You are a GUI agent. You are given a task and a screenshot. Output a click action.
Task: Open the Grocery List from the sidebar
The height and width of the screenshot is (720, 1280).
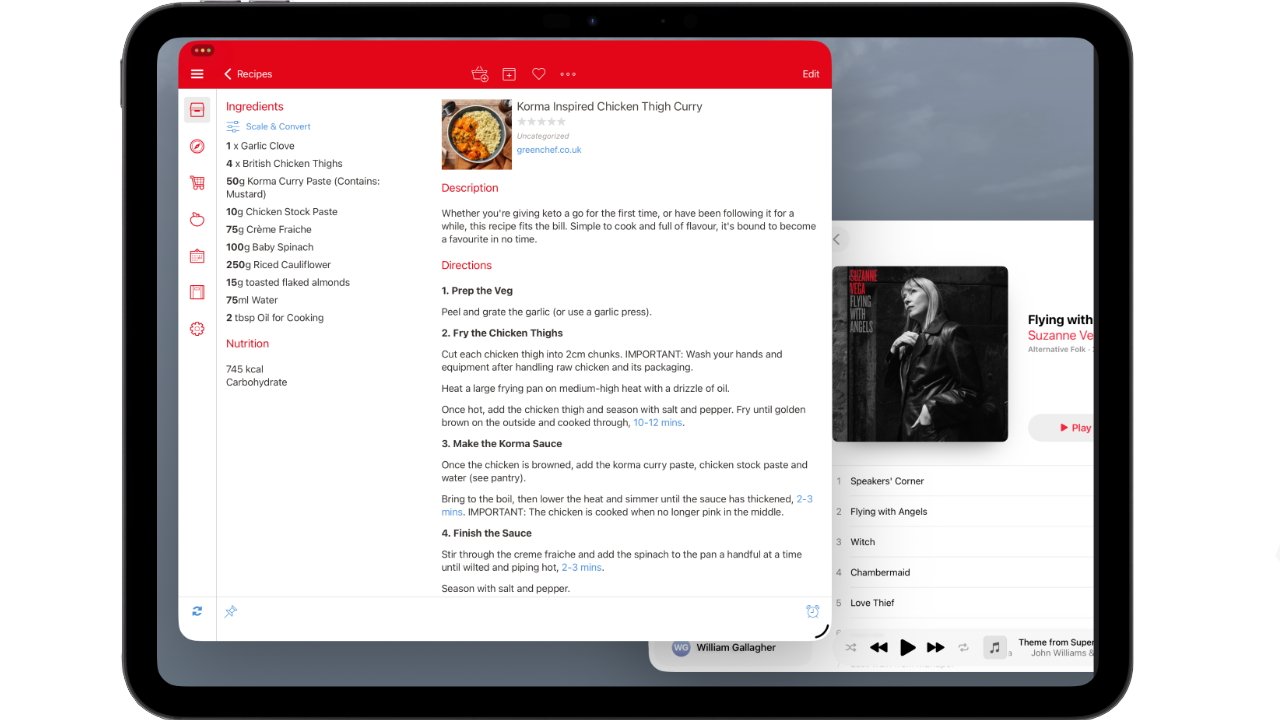[197, 182]
